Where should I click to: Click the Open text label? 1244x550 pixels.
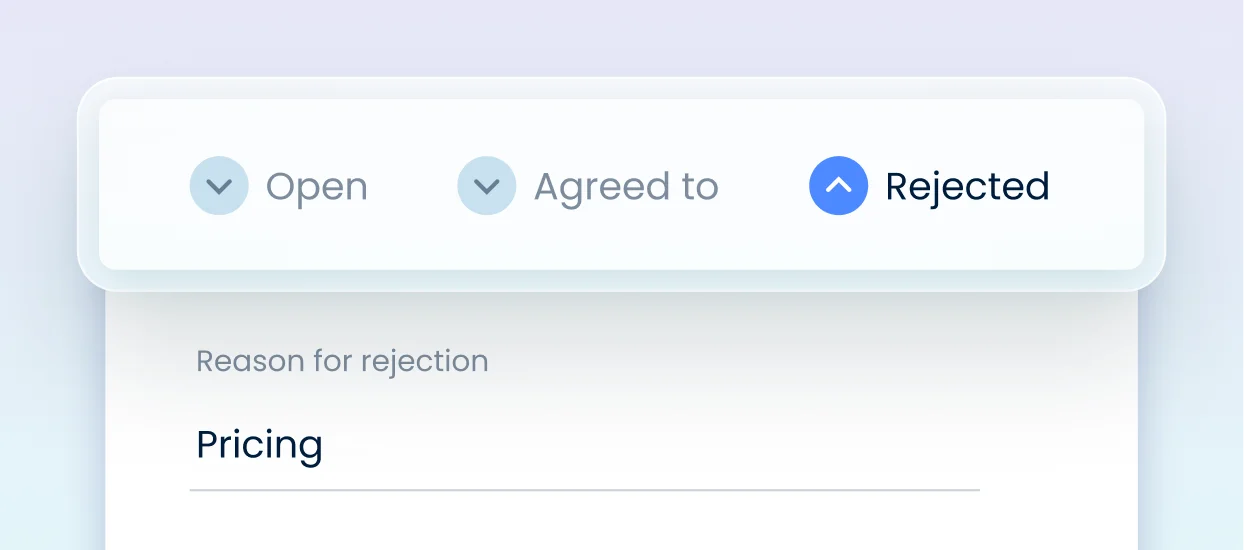tap(316, 187)
